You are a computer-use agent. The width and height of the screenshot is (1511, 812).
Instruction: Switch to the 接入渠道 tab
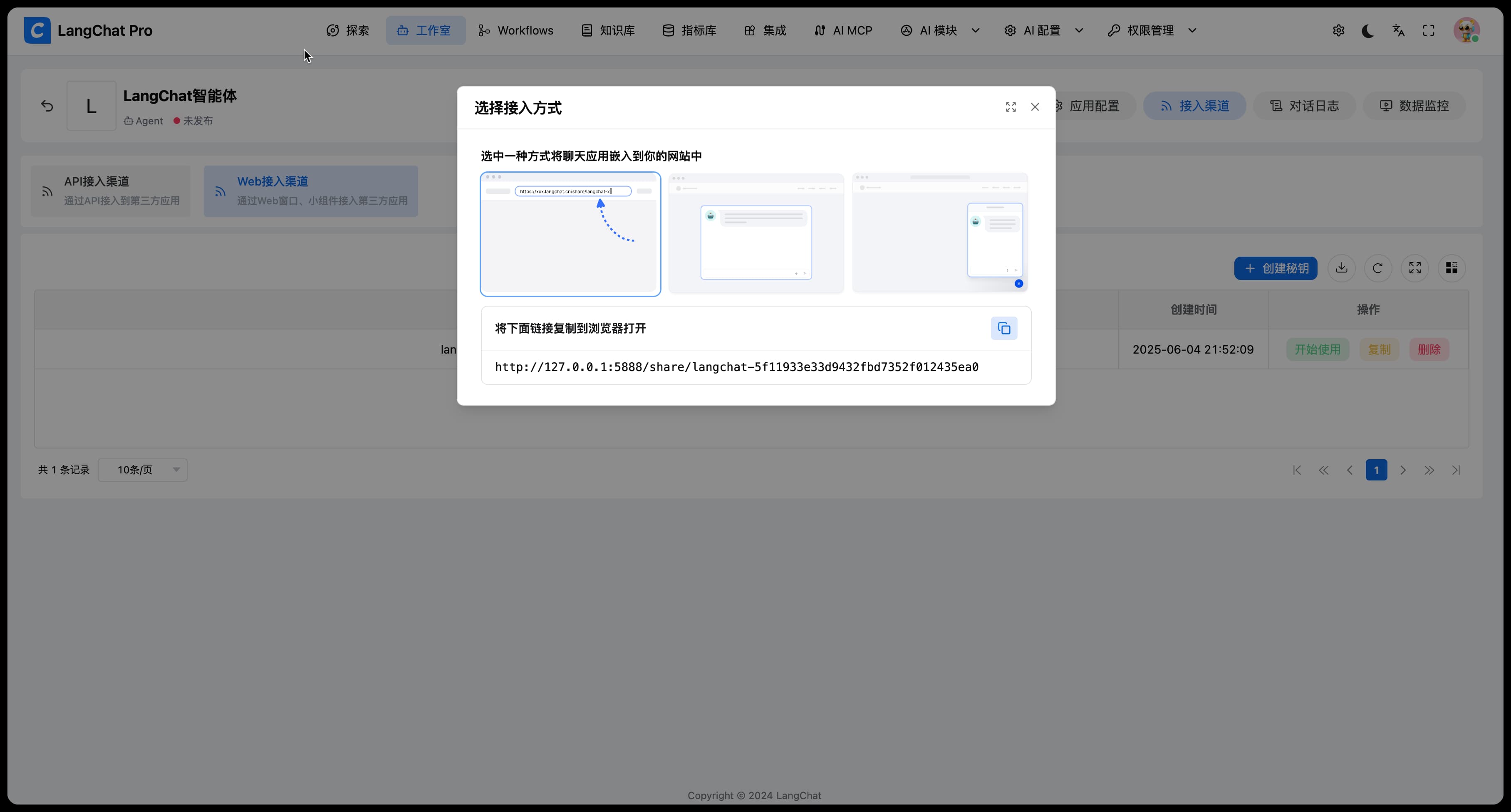point(1194,106)
